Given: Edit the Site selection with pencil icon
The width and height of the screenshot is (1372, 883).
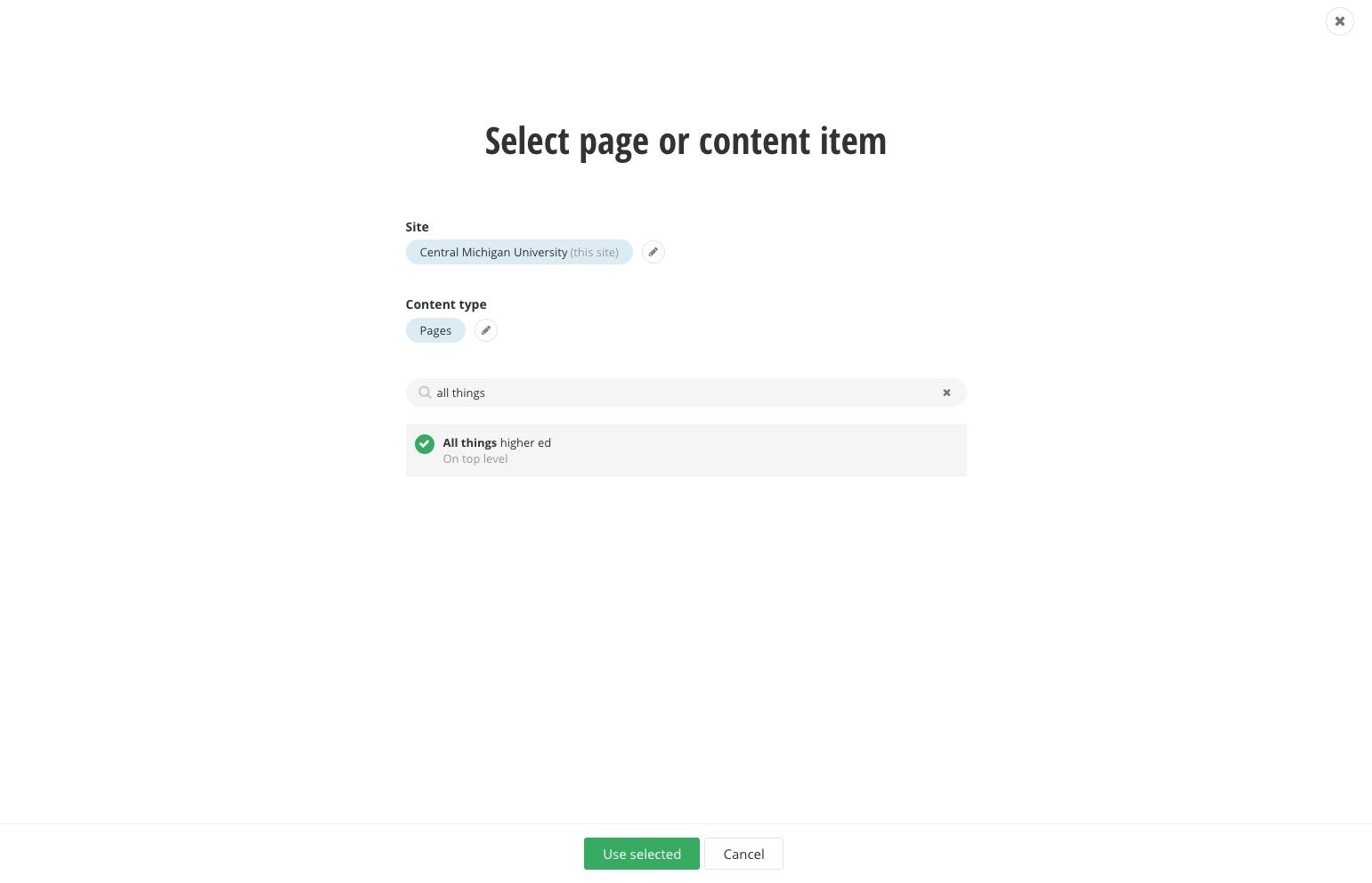Looking at the screenshot, I should [x=653, y=252].
